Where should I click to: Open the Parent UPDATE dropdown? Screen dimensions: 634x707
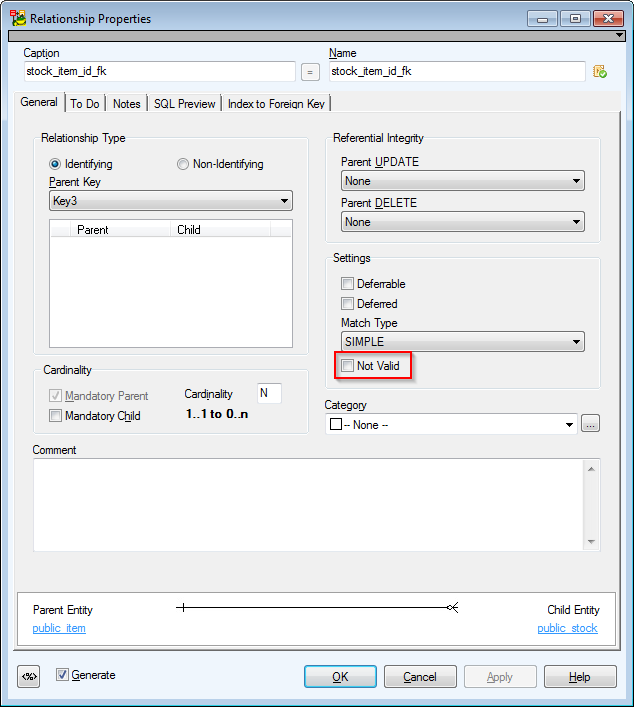pos(463,181)
